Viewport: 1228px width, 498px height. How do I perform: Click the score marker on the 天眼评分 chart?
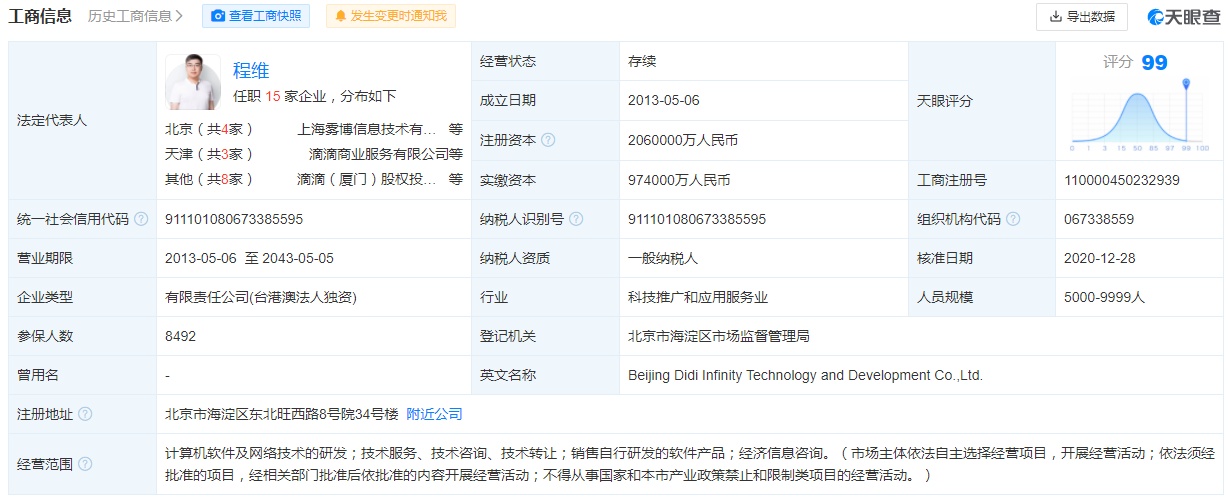coord(1186,84)
